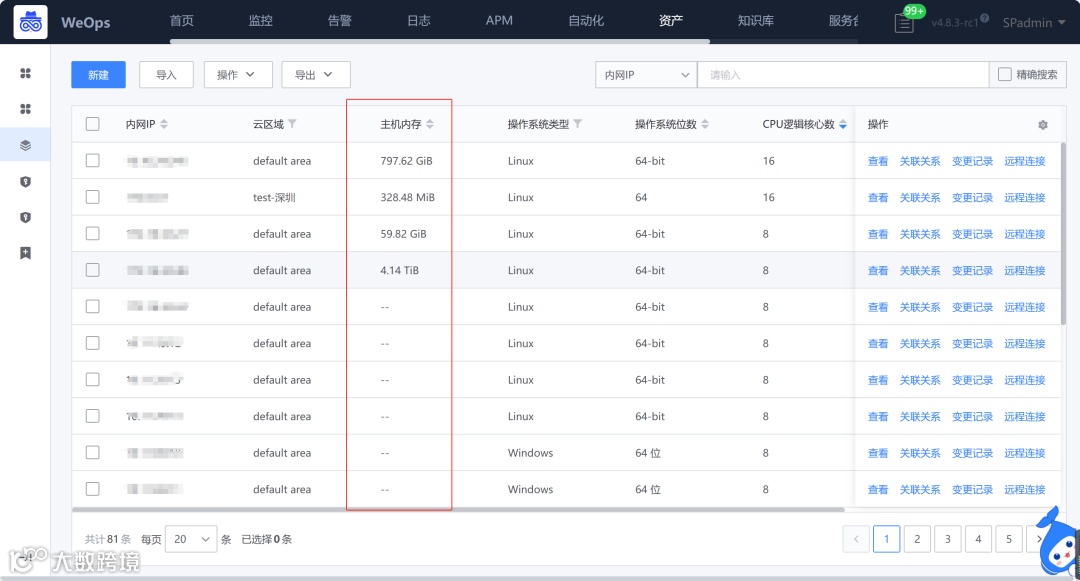The image size is (1080, 581).
Task: Select the last Windows row checkbox
Action: [92, 489]
